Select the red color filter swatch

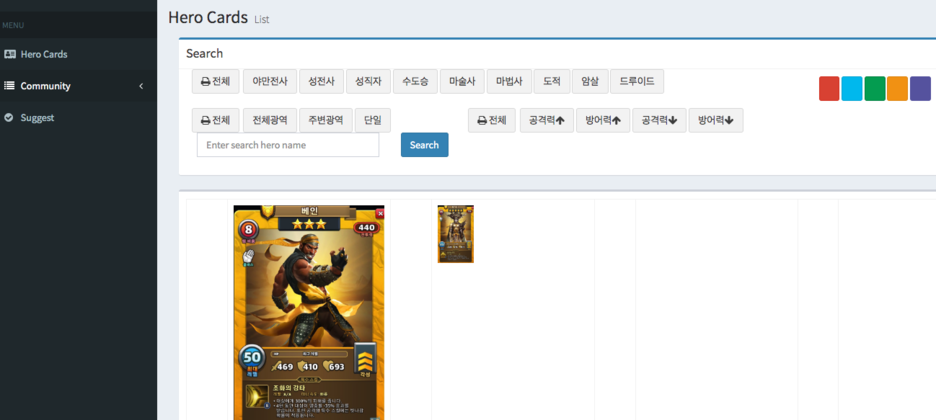point(829,89)
